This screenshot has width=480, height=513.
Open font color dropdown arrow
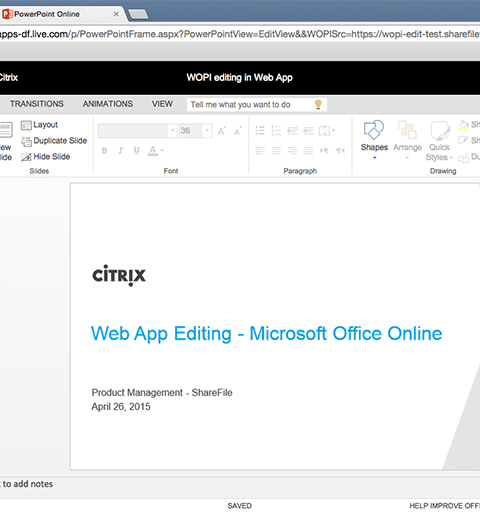tap(162, 150)
